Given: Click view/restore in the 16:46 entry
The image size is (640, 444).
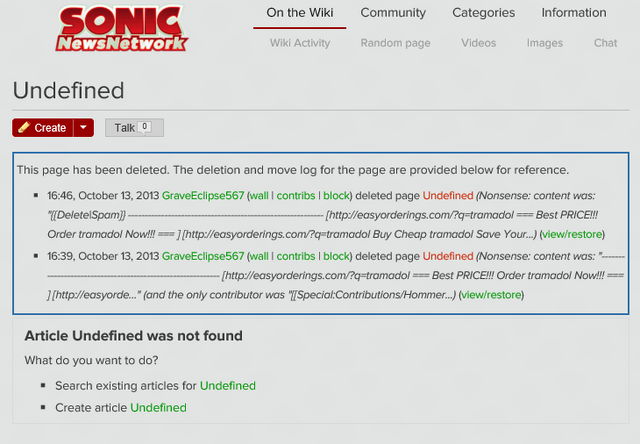Looking at the screenshot, I should click(x=572, y=234).
